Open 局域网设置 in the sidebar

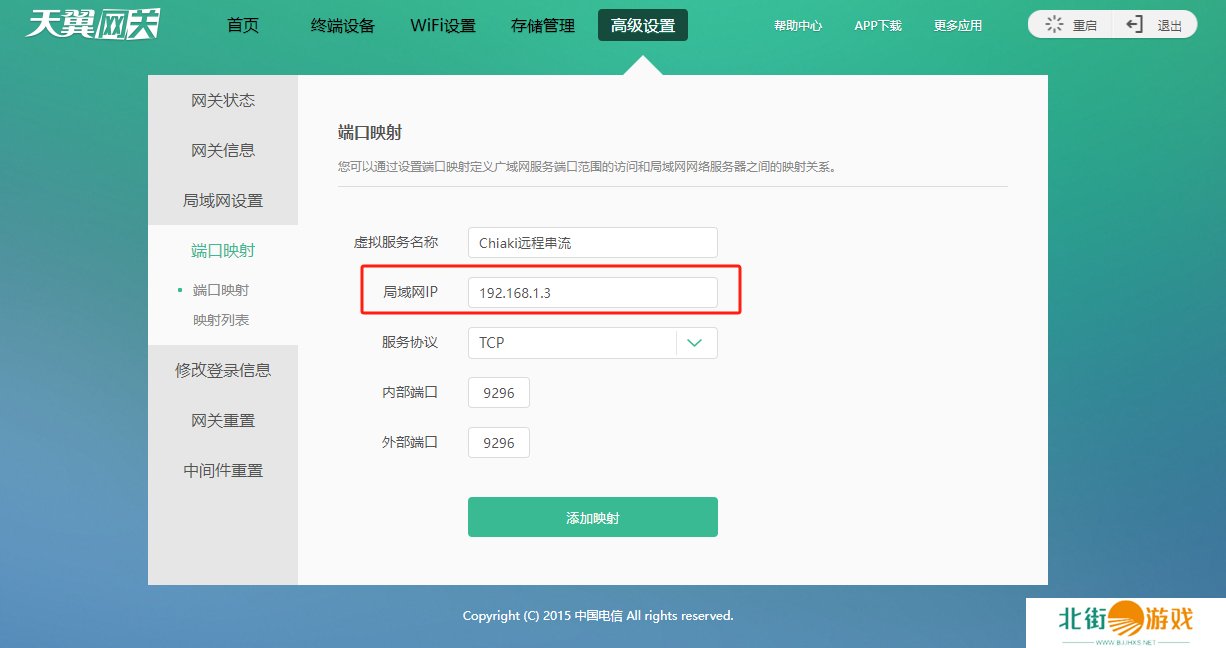click(223, 200)
